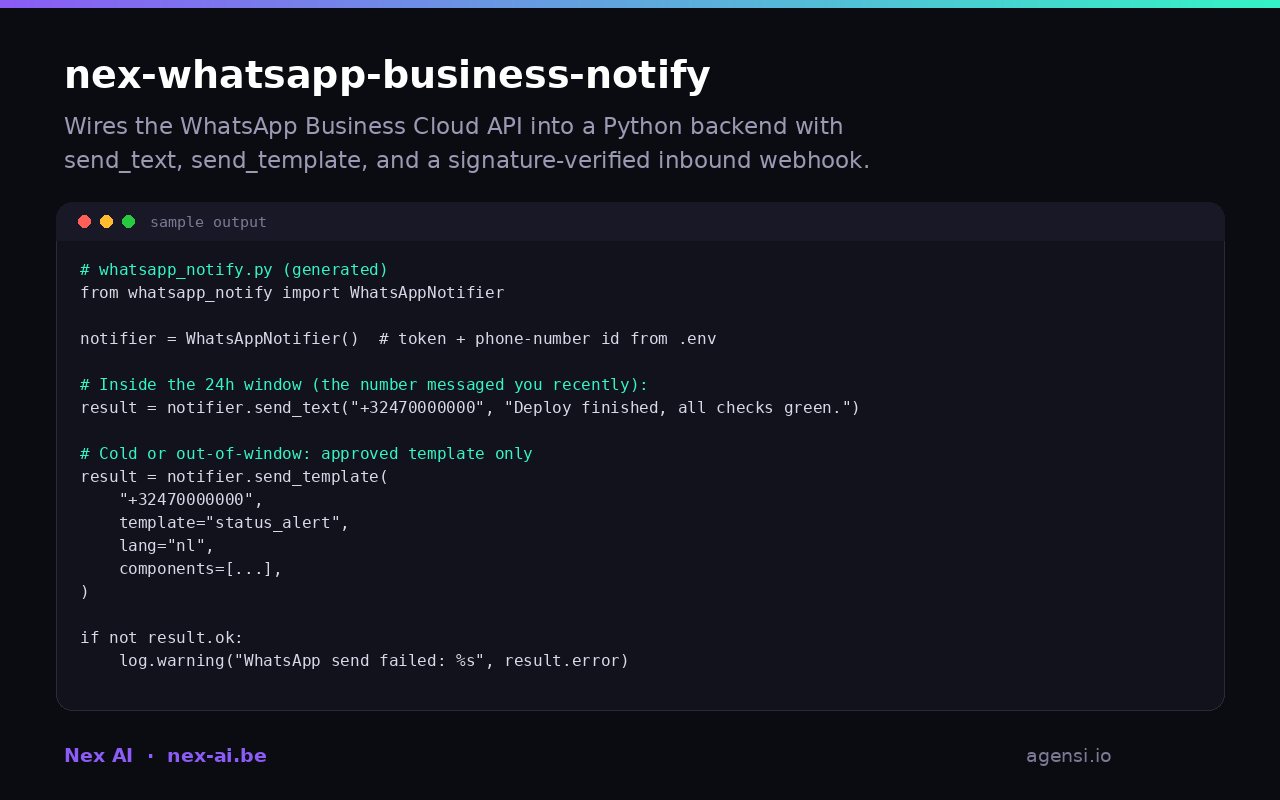Image resolution: width=1280 pixels, height=800 pixels.
Task: Click the 'if not result.ok:' line
Action: pos(162,638)
